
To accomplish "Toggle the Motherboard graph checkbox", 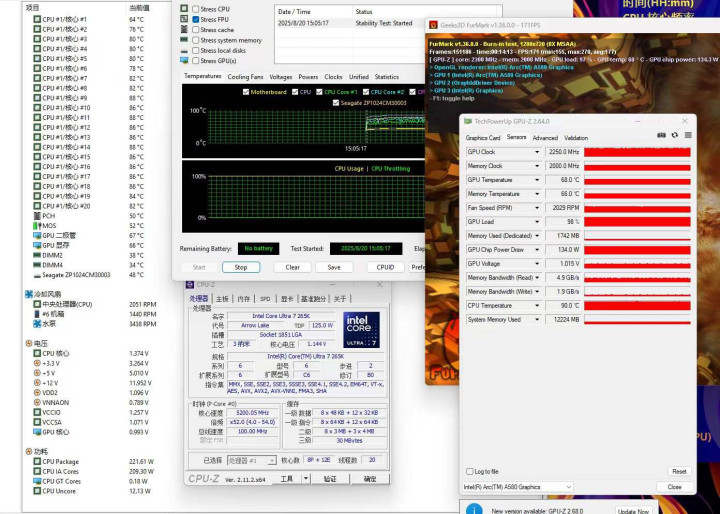I will click(x=246, y=92).
